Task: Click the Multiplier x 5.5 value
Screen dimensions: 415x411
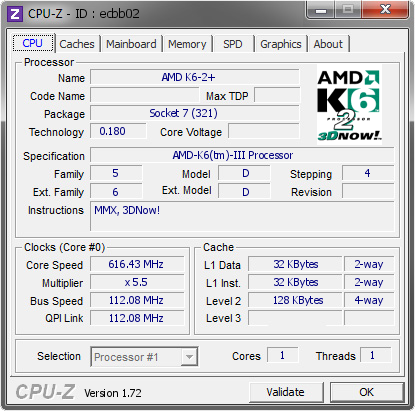Action: coord(137,282)
